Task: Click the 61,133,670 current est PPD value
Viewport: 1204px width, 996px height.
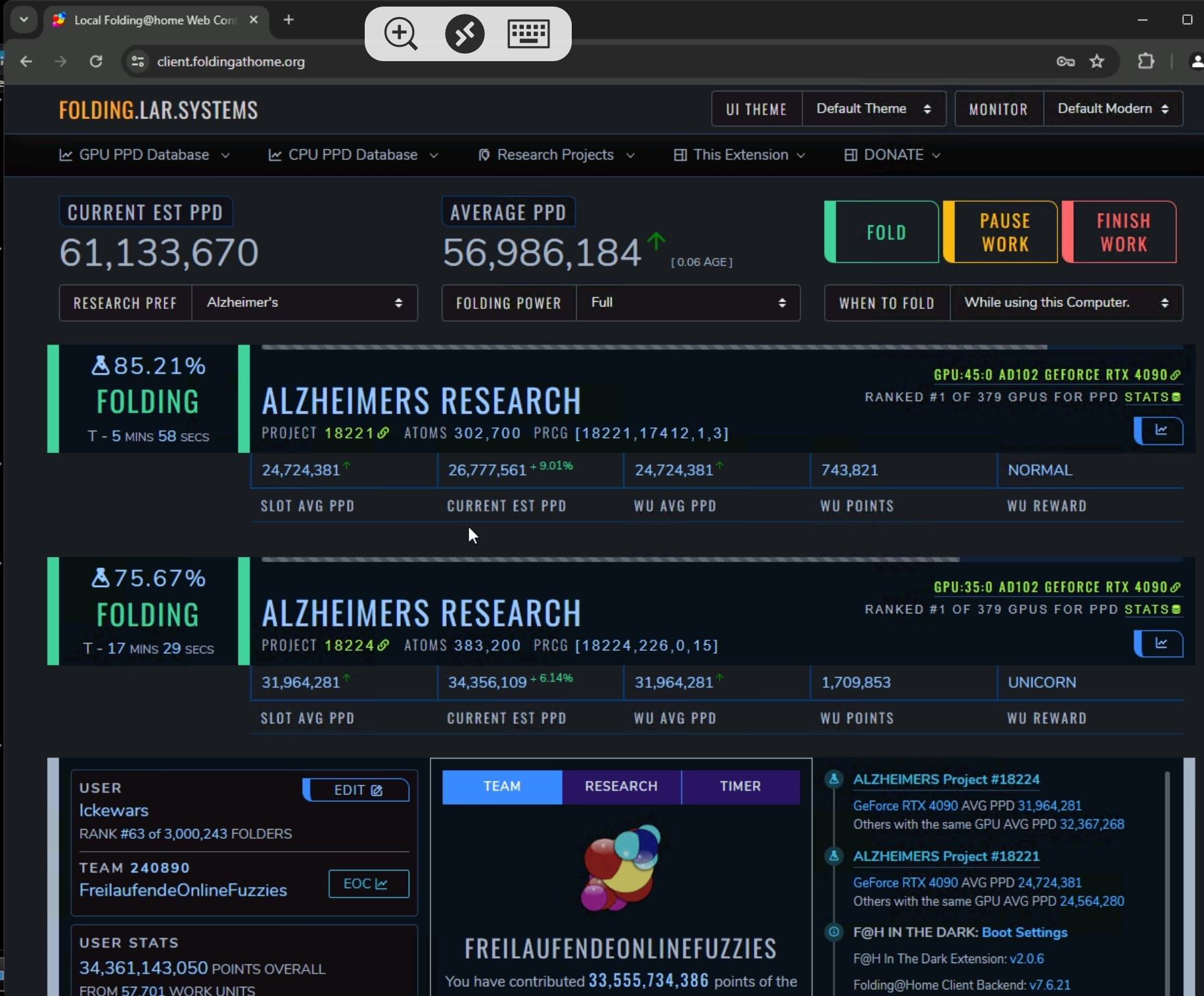Action: (159, 252)
